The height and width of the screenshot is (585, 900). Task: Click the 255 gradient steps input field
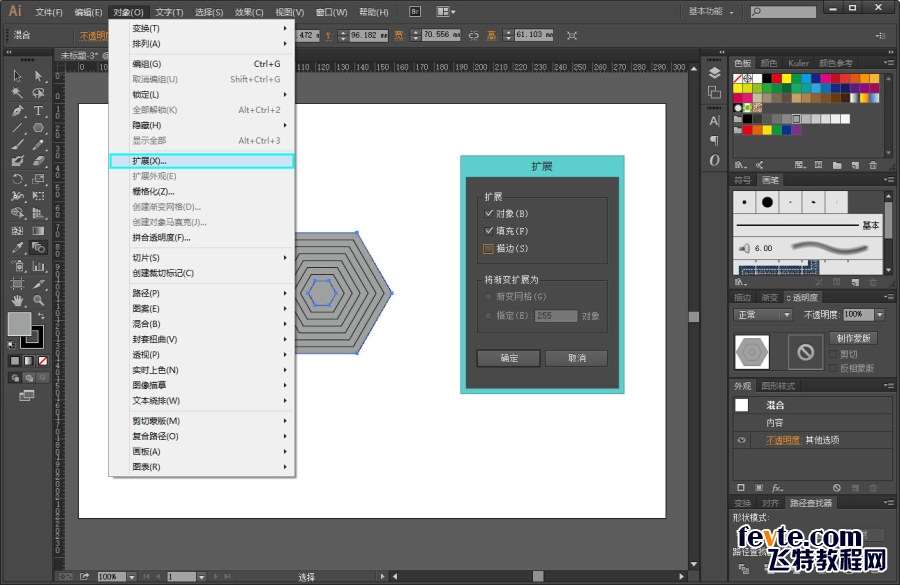click(x=556, y=316)
